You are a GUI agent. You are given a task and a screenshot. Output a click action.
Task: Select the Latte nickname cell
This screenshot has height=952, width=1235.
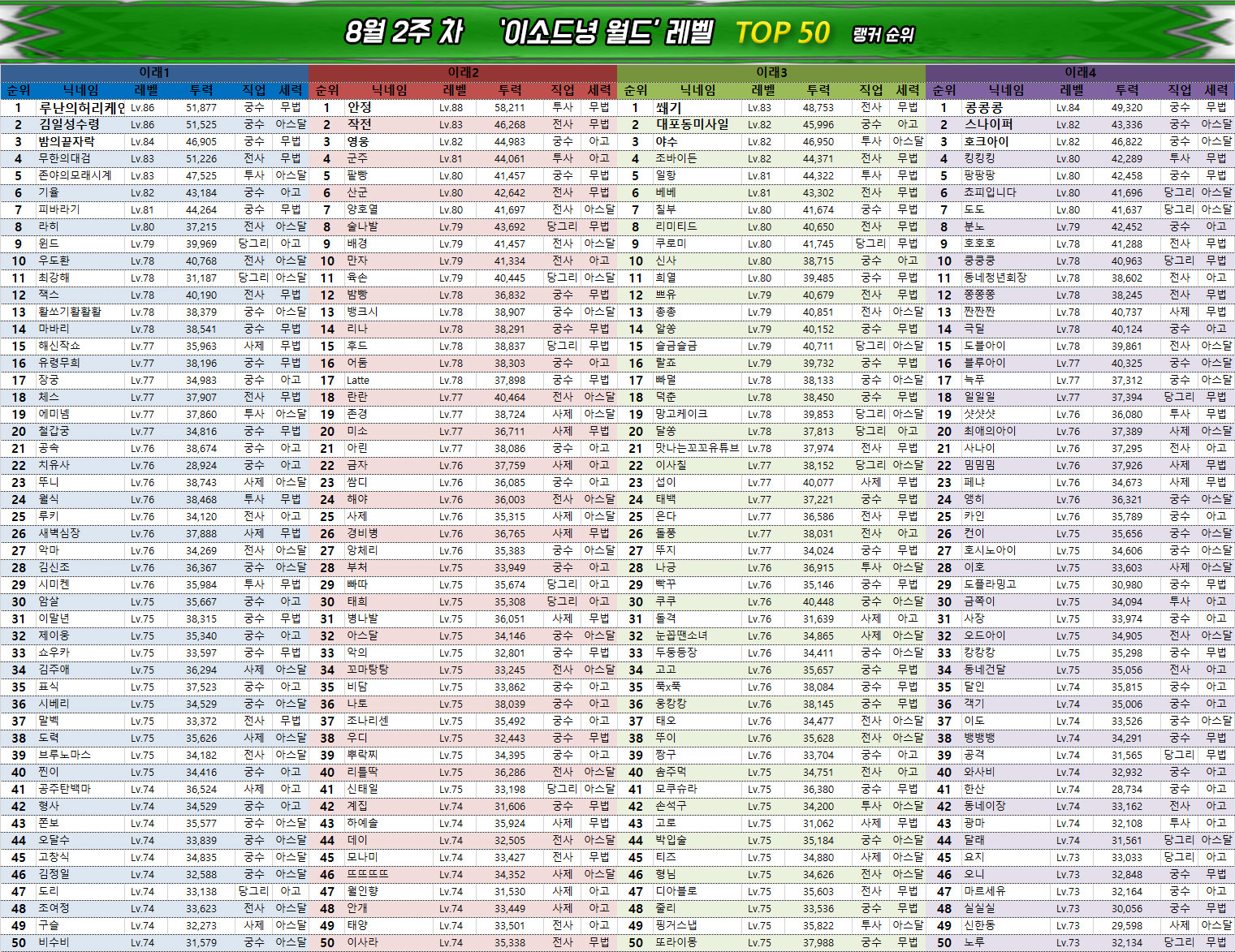tap(358, 380)
